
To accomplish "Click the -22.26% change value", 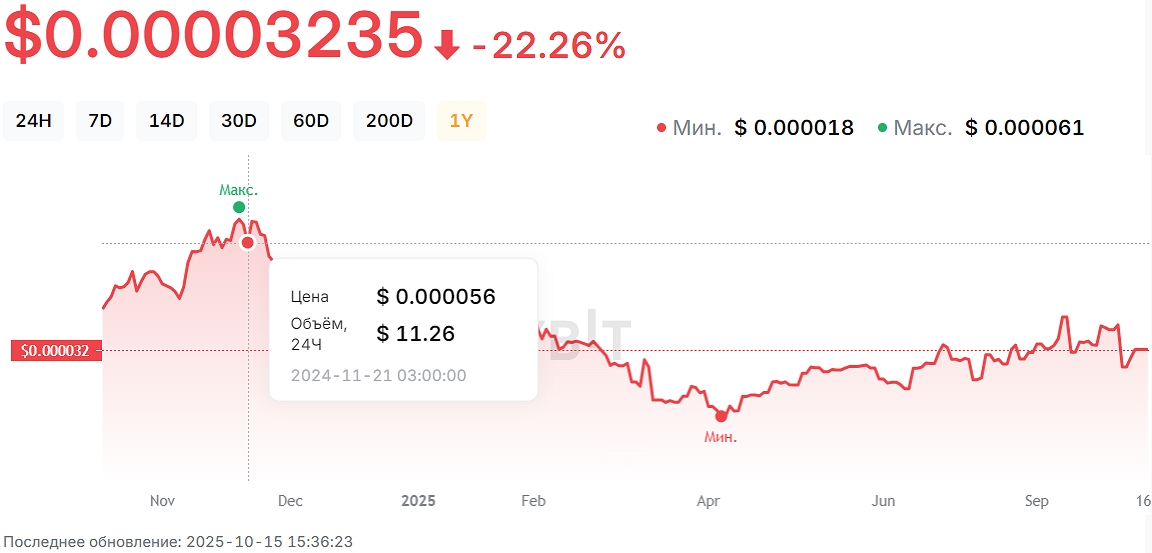I will click(548, 45).
